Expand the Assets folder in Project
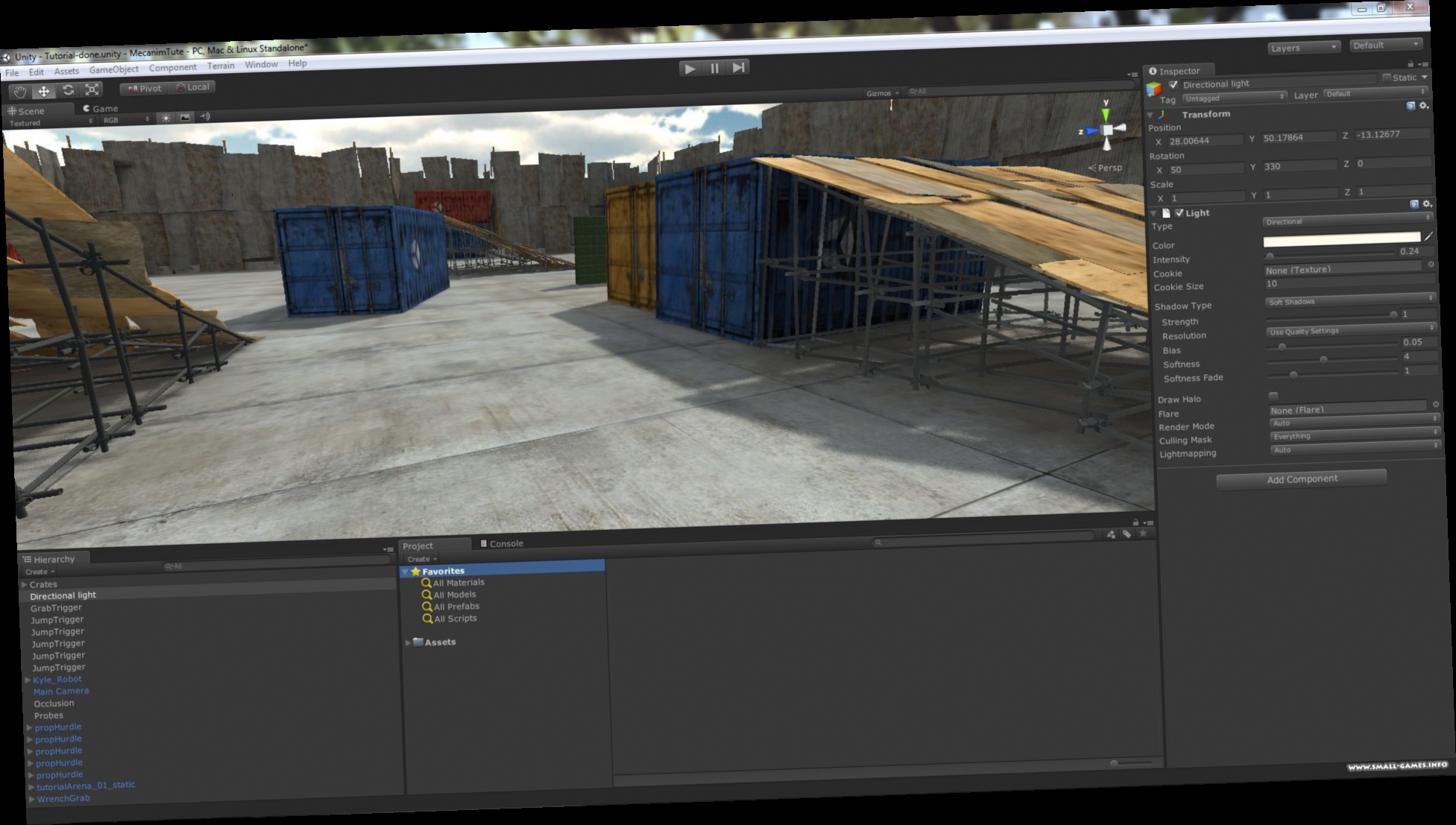The width and height of the screenshot is (1456, 825). point(408,641)
